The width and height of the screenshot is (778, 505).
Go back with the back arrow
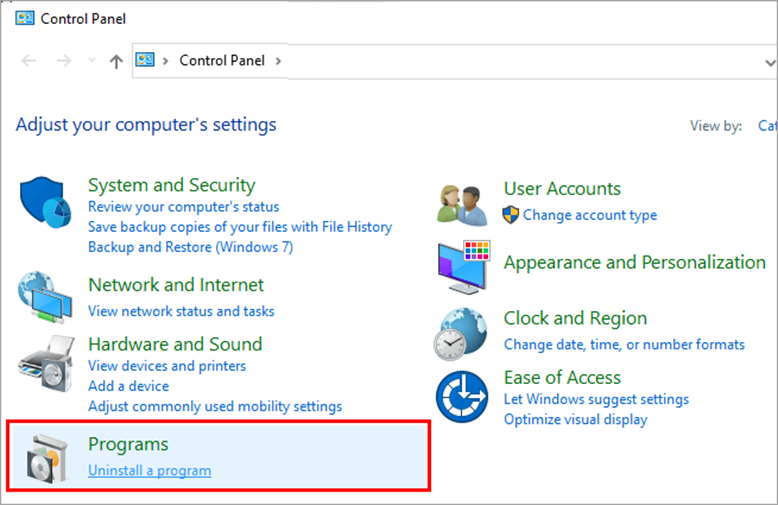click(x=29, y=61)
